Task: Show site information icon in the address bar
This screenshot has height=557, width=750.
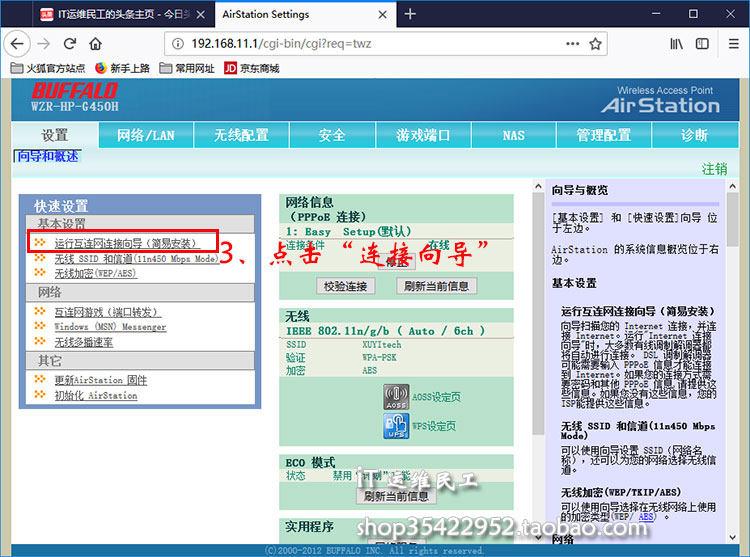Action: [178, 44]
